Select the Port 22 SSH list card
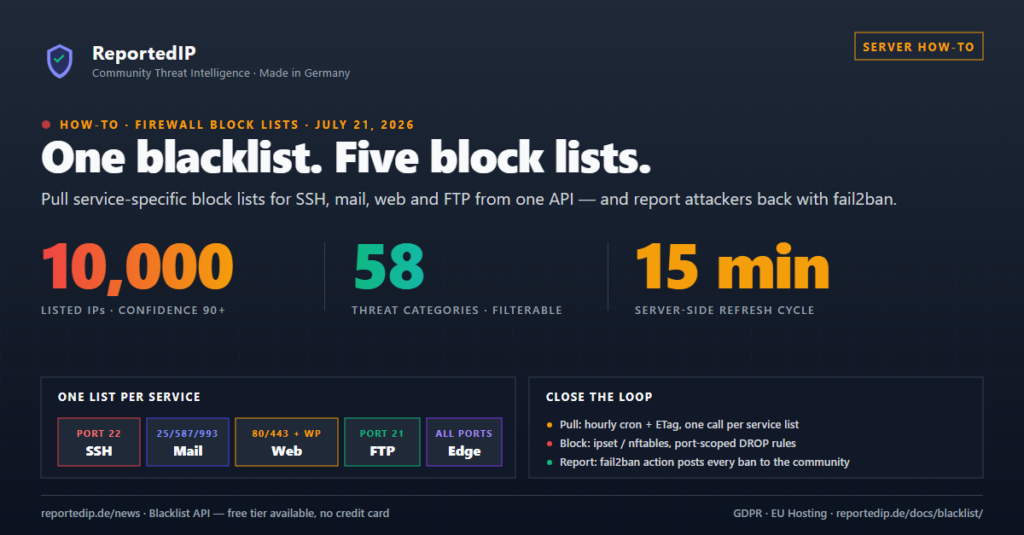 (99, 442)
